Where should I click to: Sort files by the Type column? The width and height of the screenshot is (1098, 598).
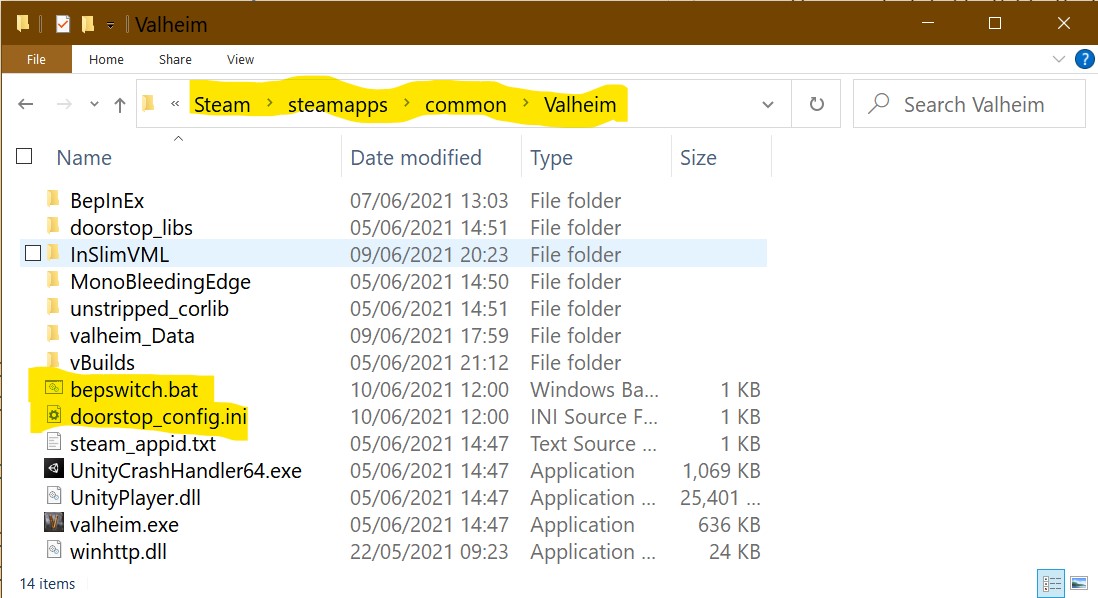click(551, 158)
